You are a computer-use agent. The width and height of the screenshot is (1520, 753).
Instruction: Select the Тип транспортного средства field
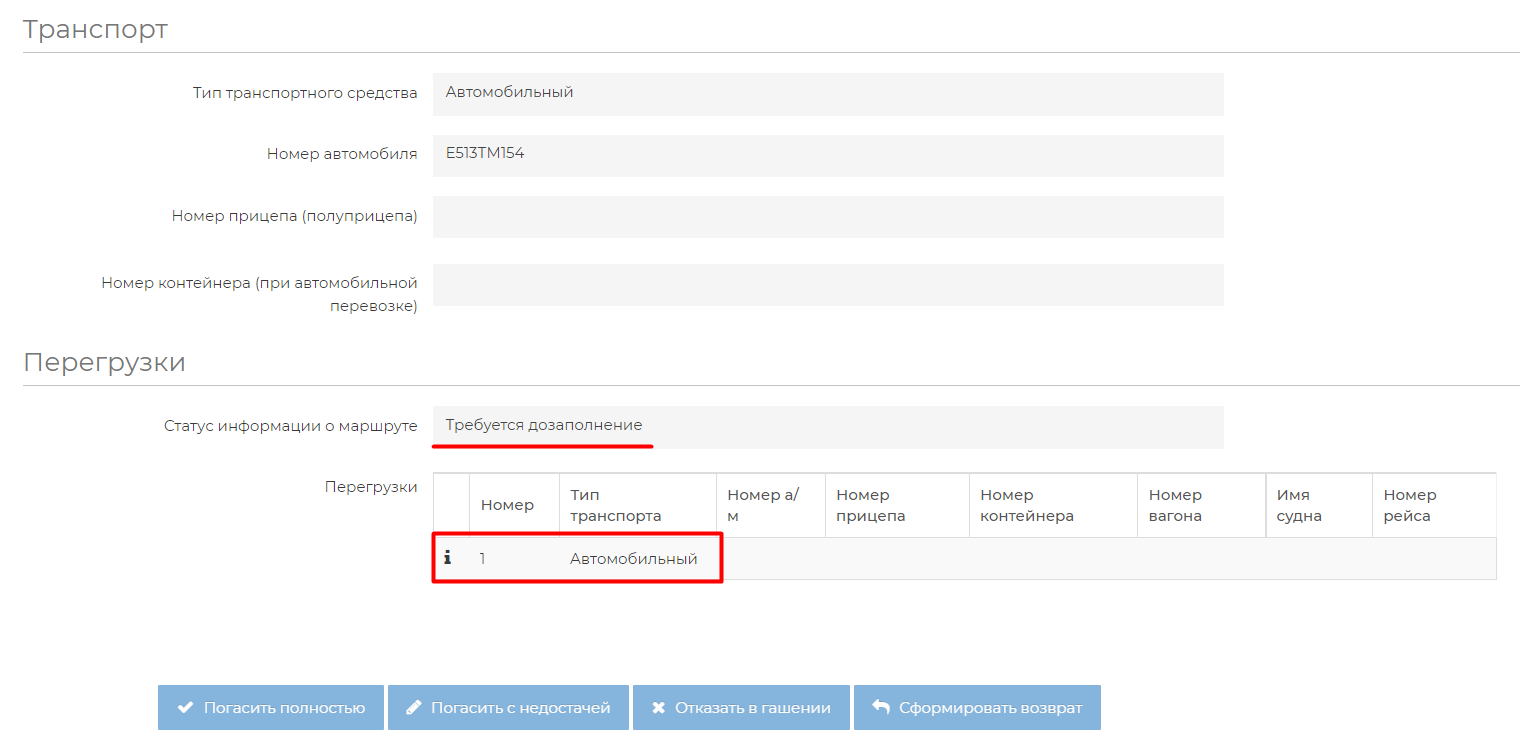(x=827, y=93)
